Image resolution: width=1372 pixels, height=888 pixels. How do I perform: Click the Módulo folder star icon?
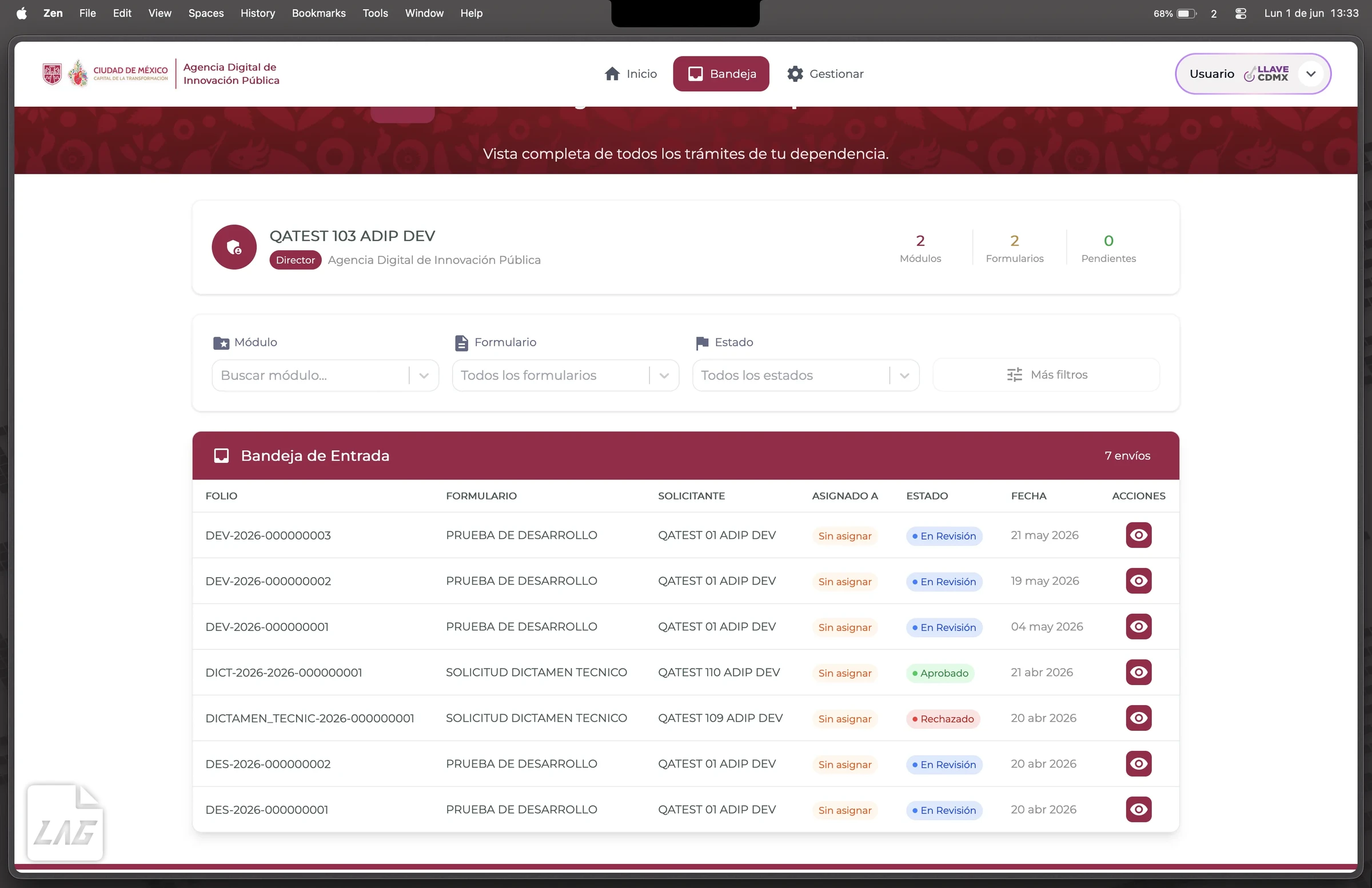point(221,343)
